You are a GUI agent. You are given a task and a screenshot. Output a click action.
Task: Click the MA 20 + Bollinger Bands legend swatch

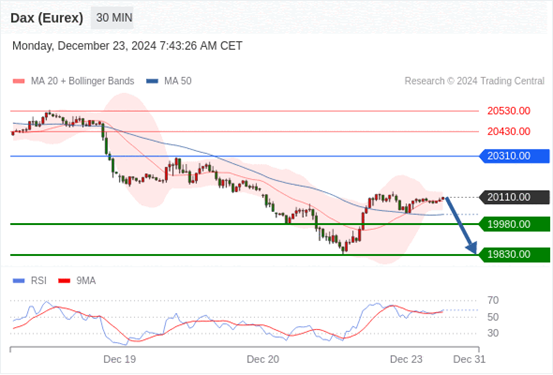19,81
